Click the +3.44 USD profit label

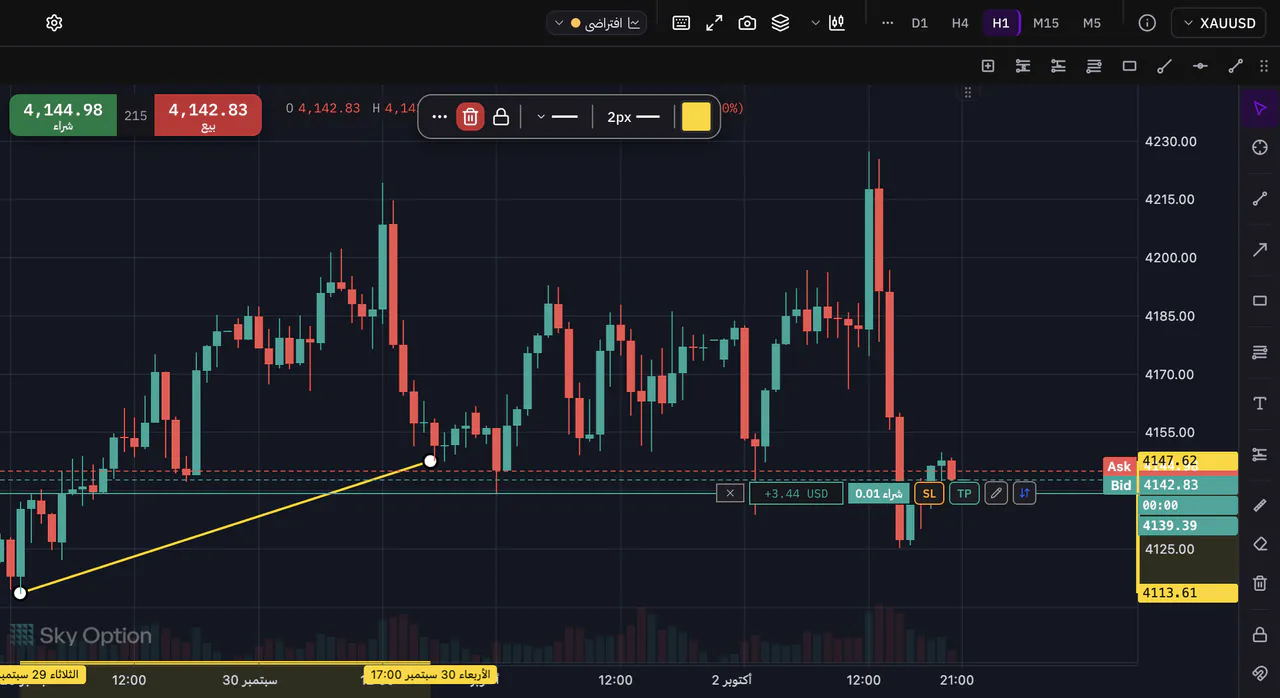point(796,493)
